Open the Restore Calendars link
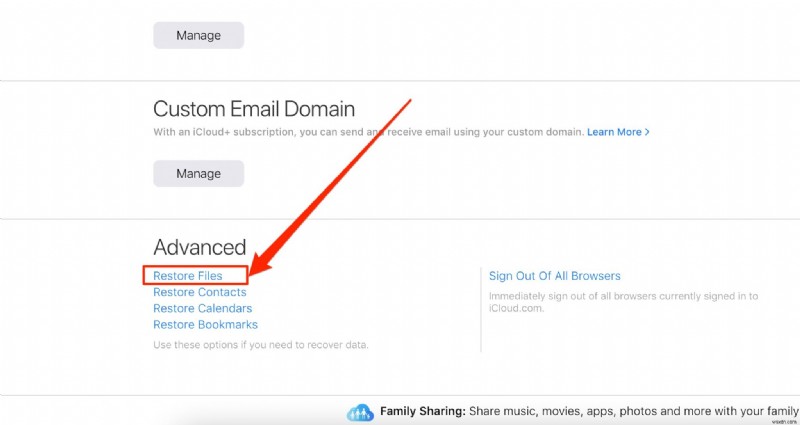 (203, 308)
